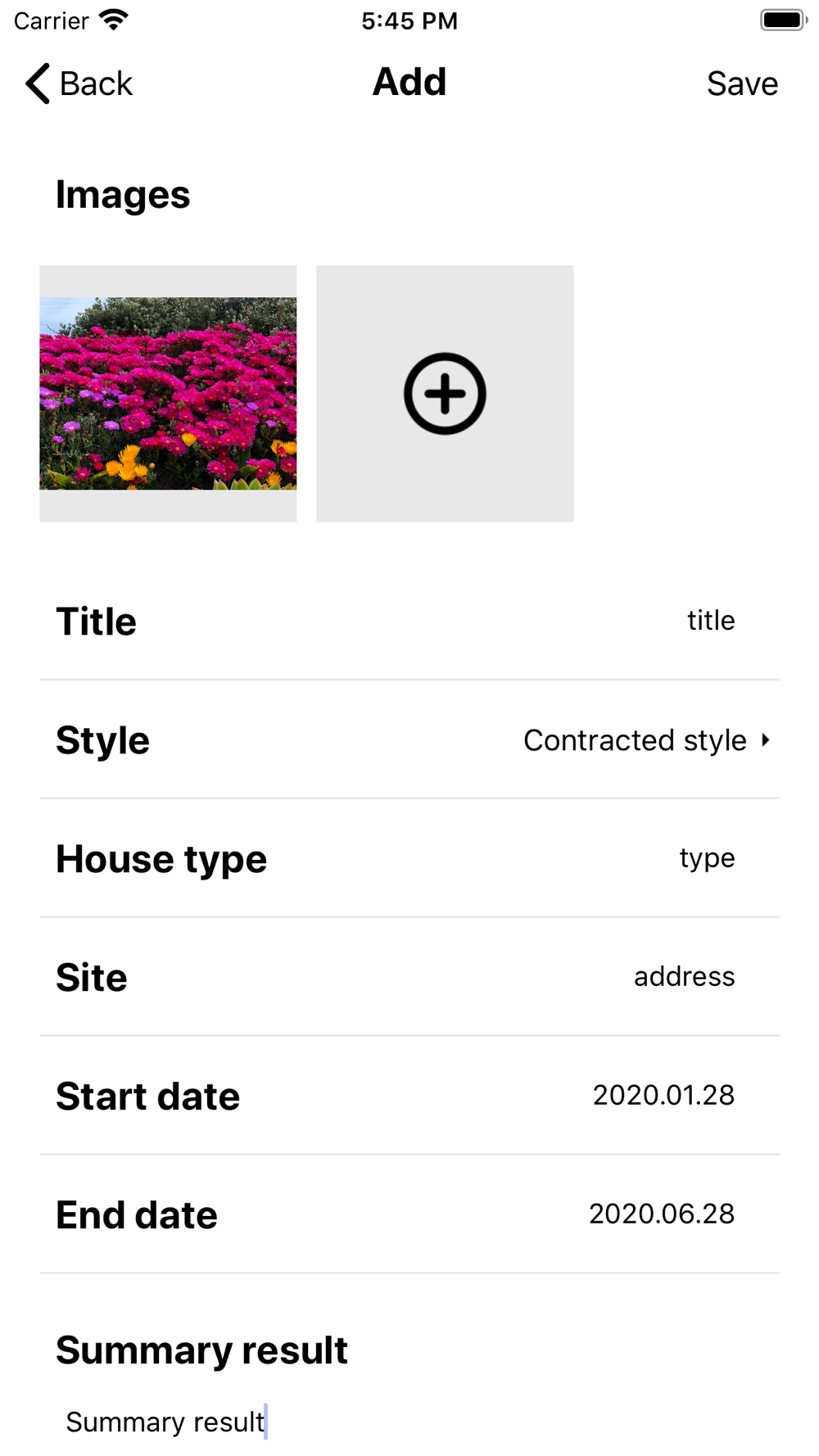The width and height of the screenshot is (819, 1456).
Task: Change the End date 2020.06.28
Action: 662,1214
